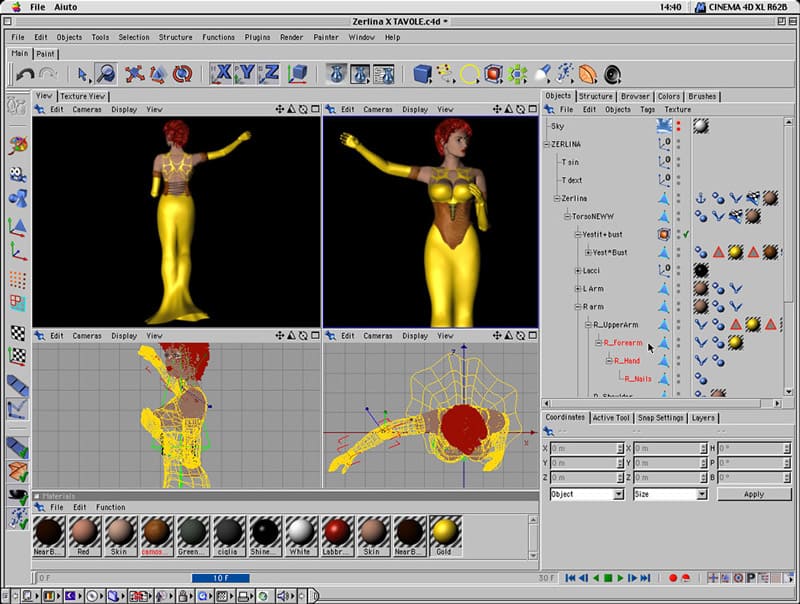Stop playback with green stop button

(608, 578)
